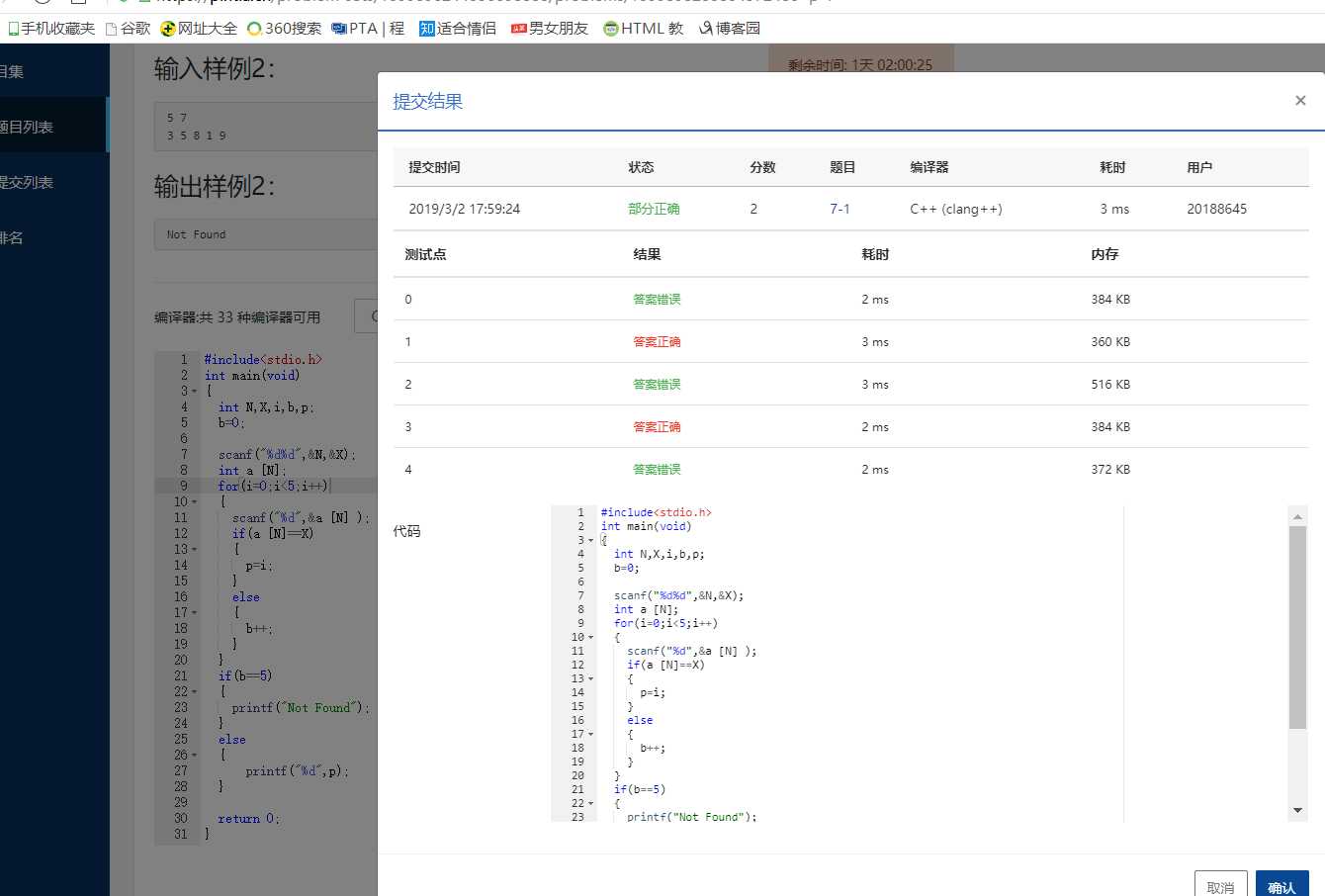Viewport: 1325px width, 896px height.
Task: Click 编译器:共 33 种编译器可用 label
Action: pos(237,317)
